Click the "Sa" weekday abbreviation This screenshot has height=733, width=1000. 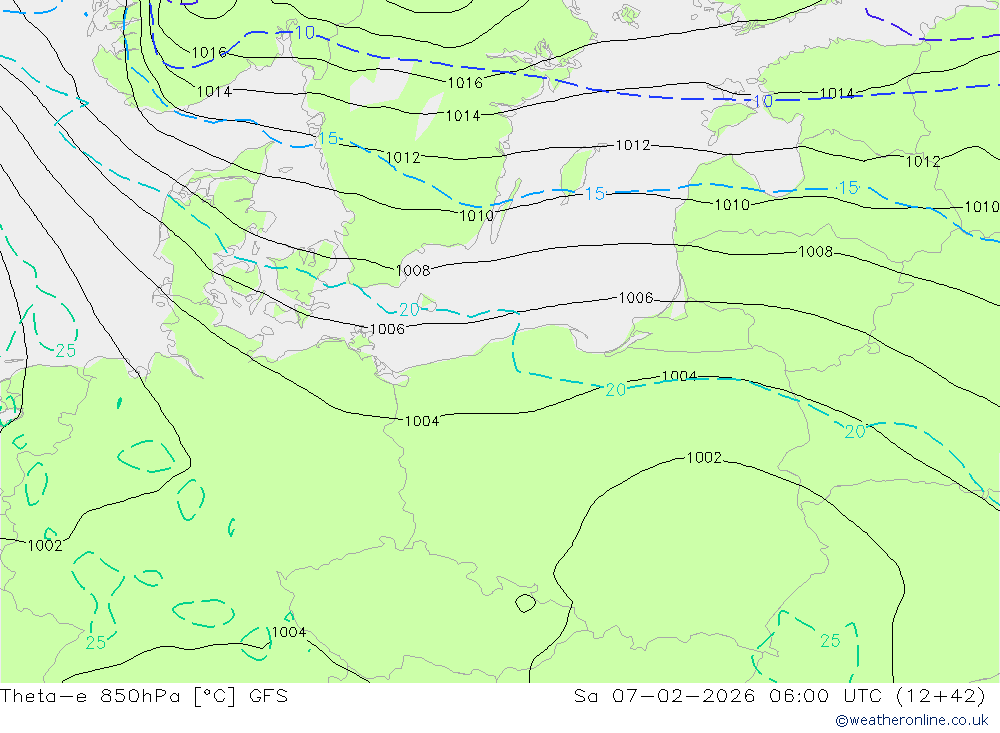(586, 695)
